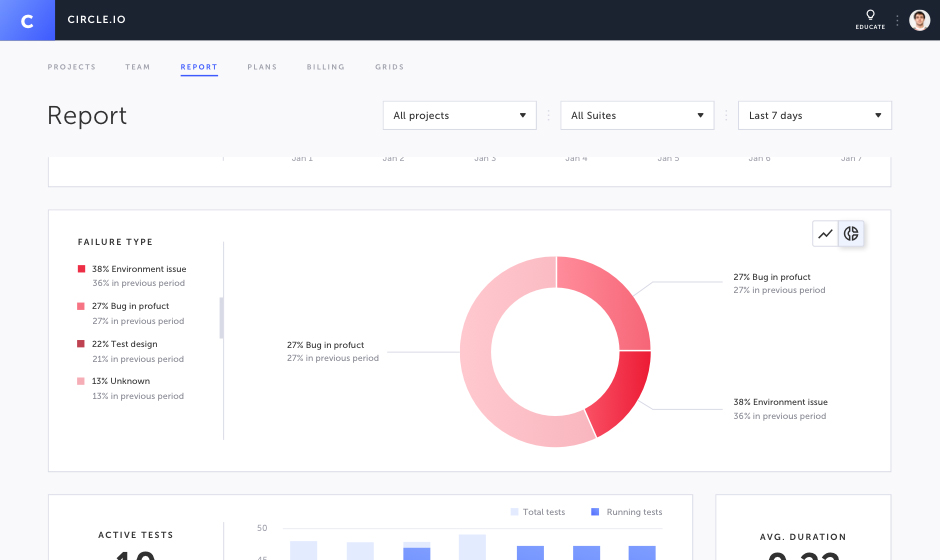
Task: Select the Report tab
Action: (x=199, y=67)
